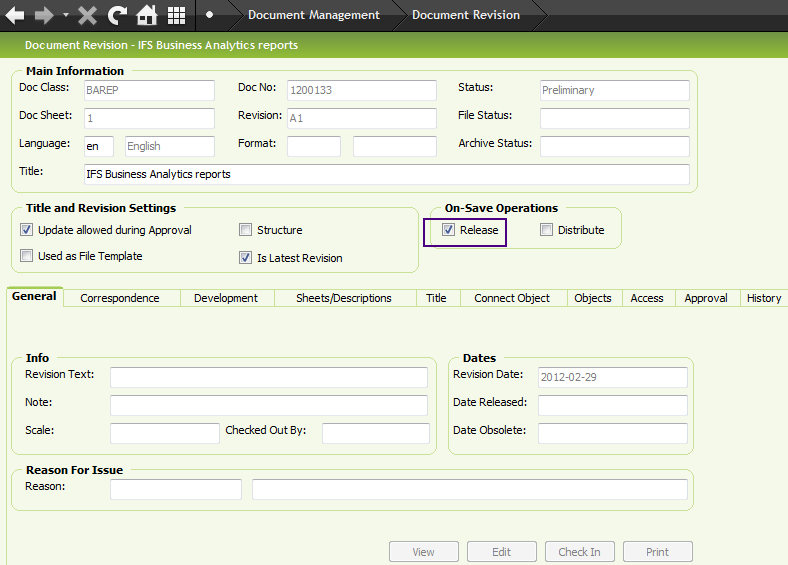Click the File Status field

pos(615,118)
